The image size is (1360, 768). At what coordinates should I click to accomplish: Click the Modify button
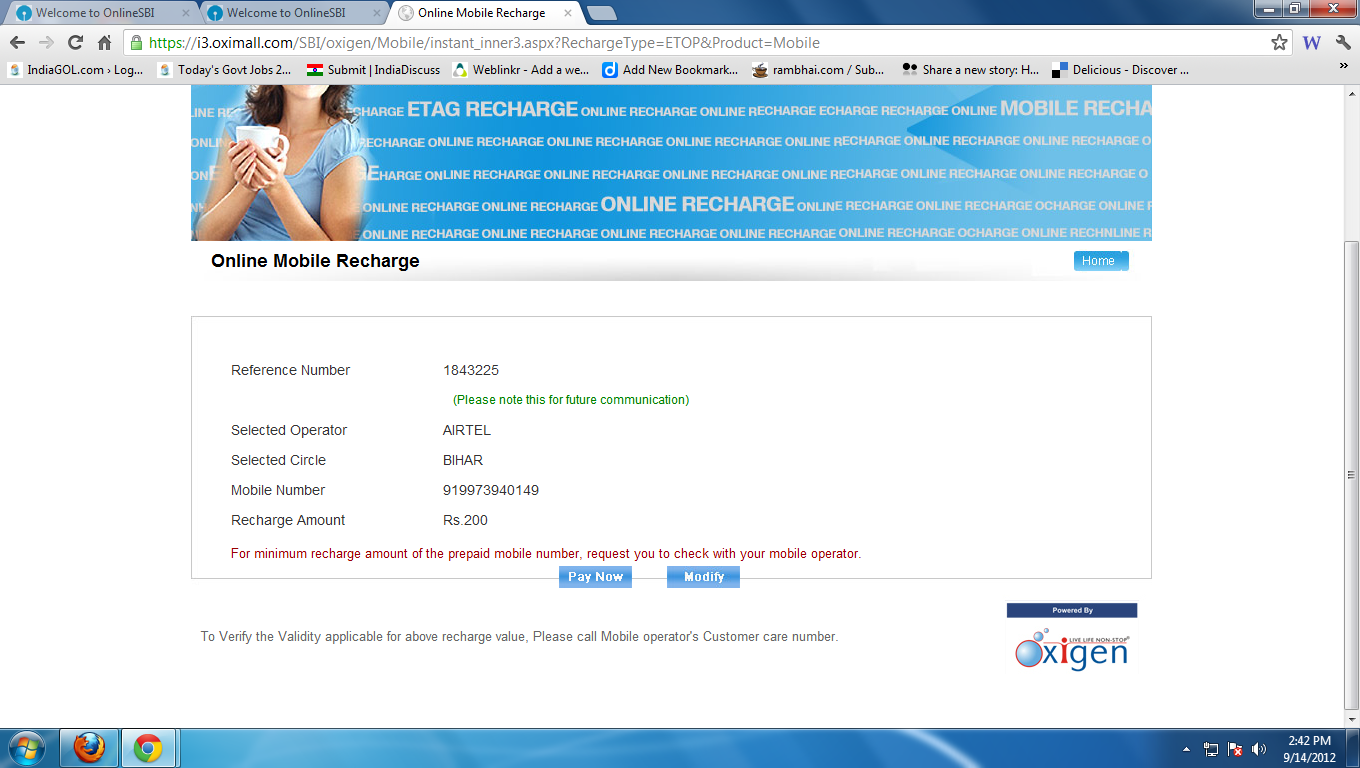[x=703, y=577]
